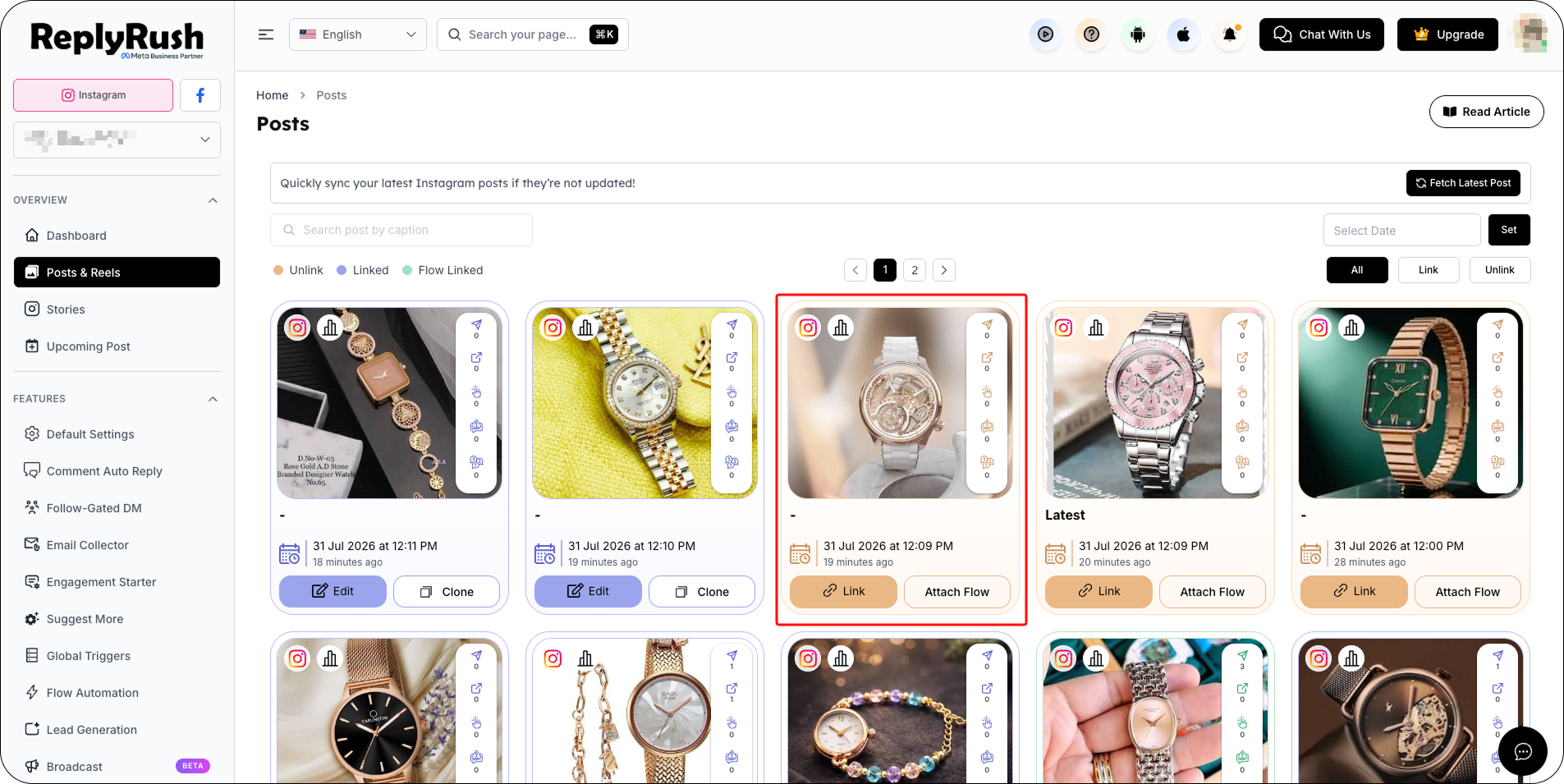Show all posts with All filter
The image size is (1564, 784).
pyautogui.click(x=1357, y=270)
